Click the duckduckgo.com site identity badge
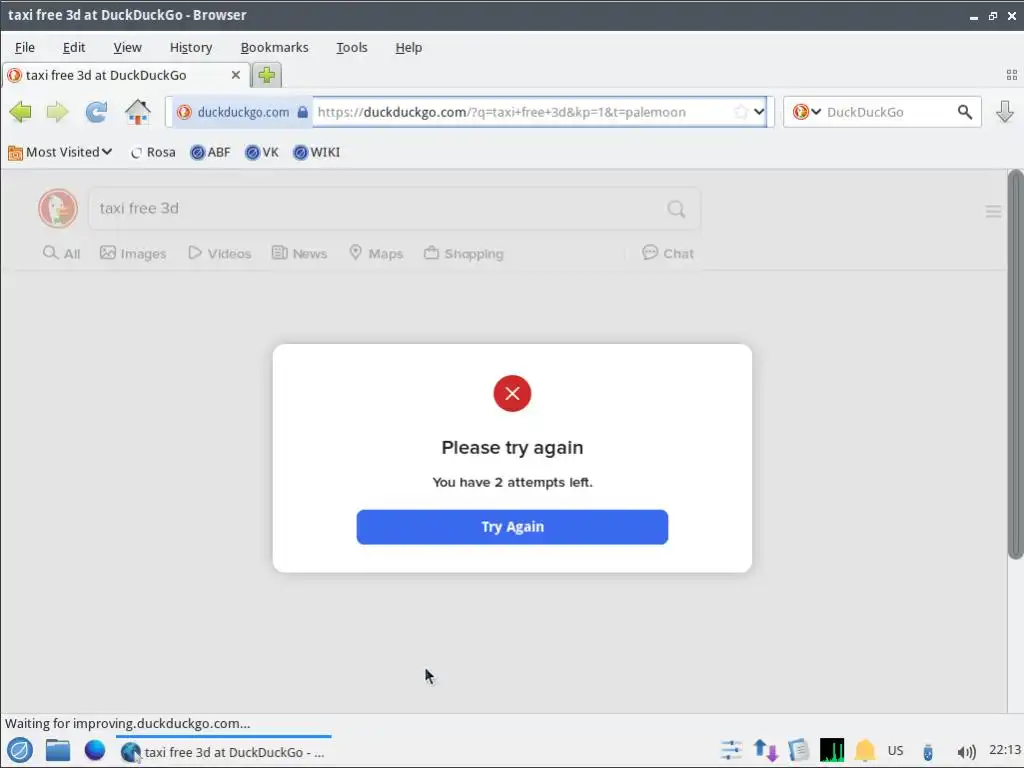 242,112
